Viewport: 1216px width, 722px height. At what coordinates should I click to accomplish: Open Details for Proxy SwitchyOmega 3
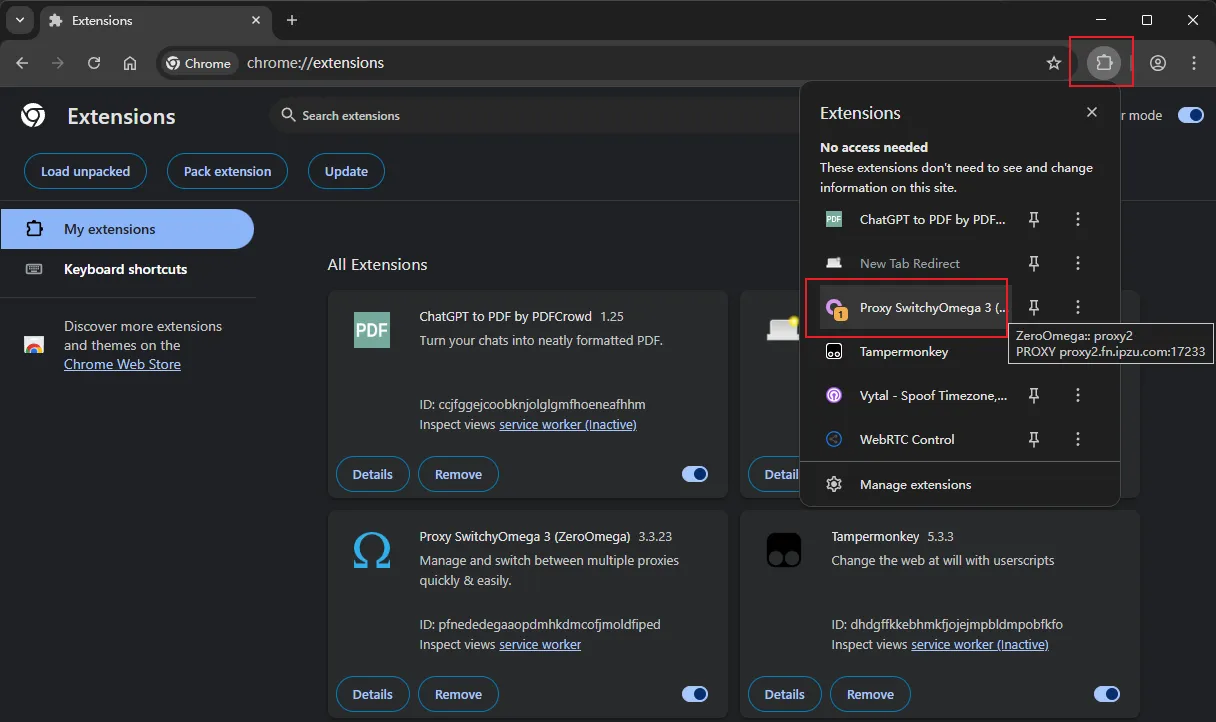point(373,694)
